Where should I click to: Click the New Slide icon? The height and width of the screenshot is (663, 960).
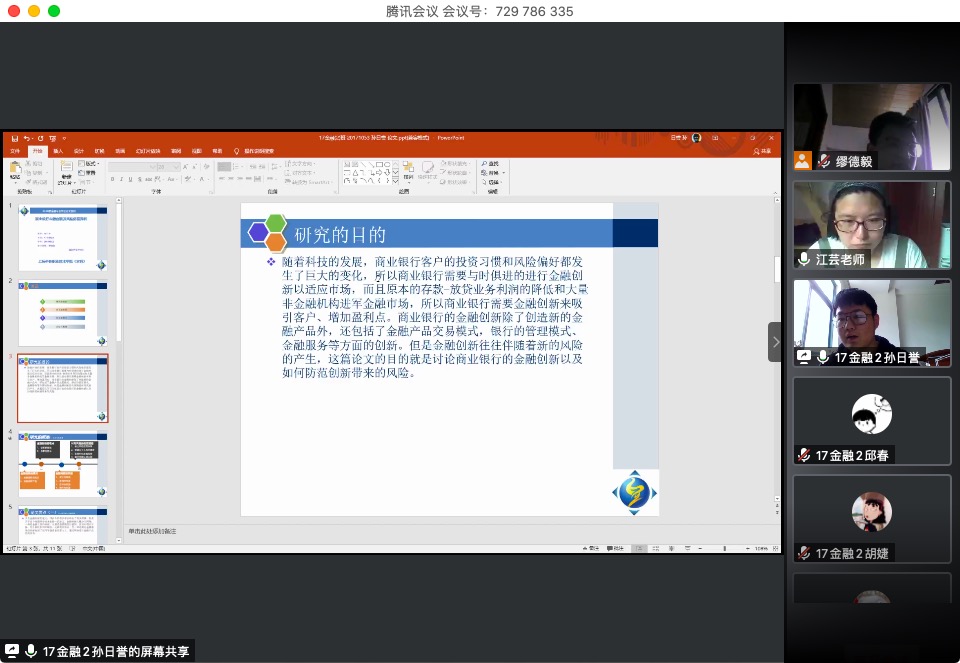[66, 169]
